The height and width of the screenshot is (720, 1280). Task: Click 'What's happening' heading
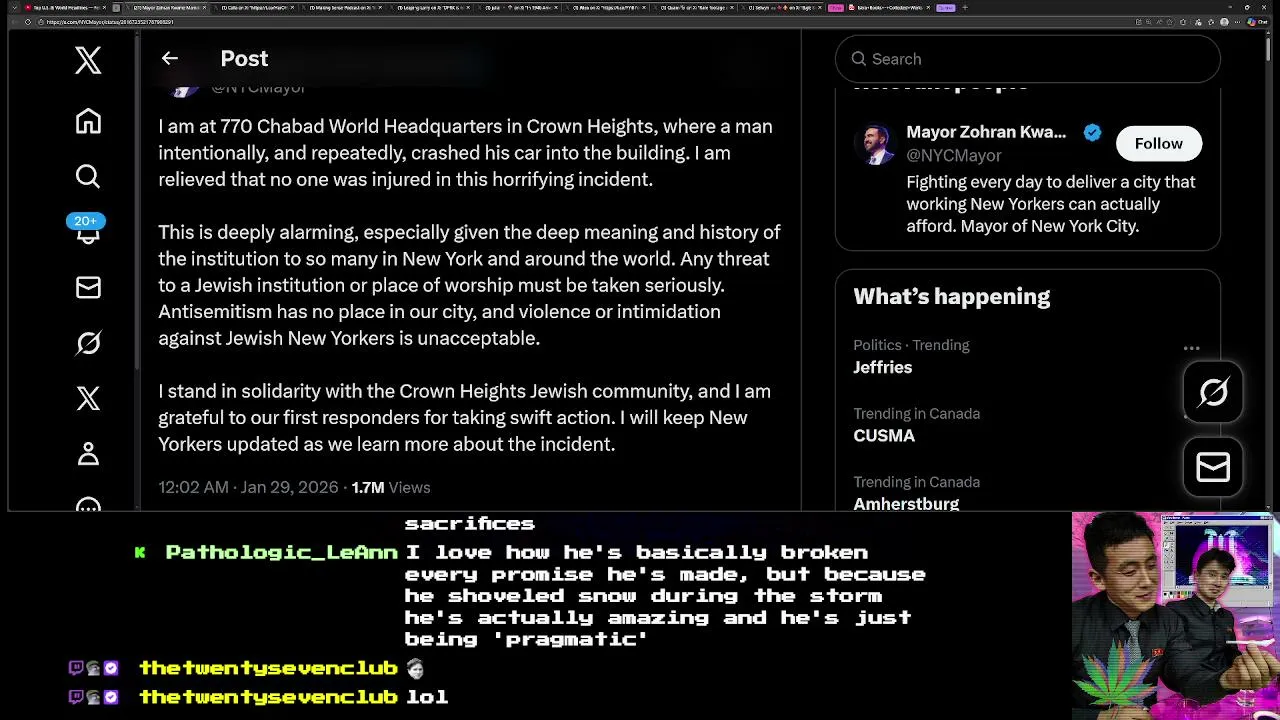pos(951,296)
